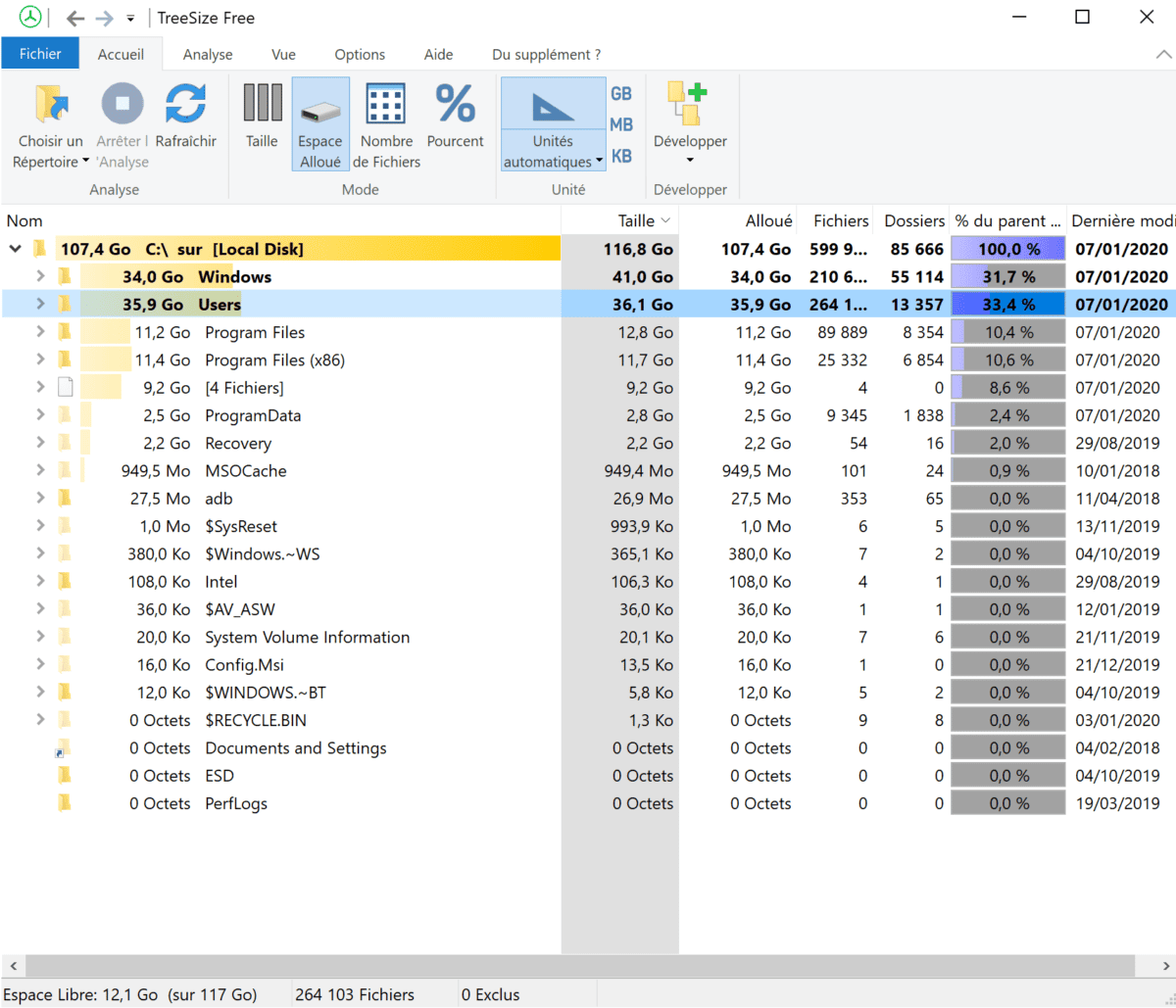Expand the Windows folder tree node
The width and height of the screenshot is (1176, 1008).
pyautogui.click(x=40, y=276)
